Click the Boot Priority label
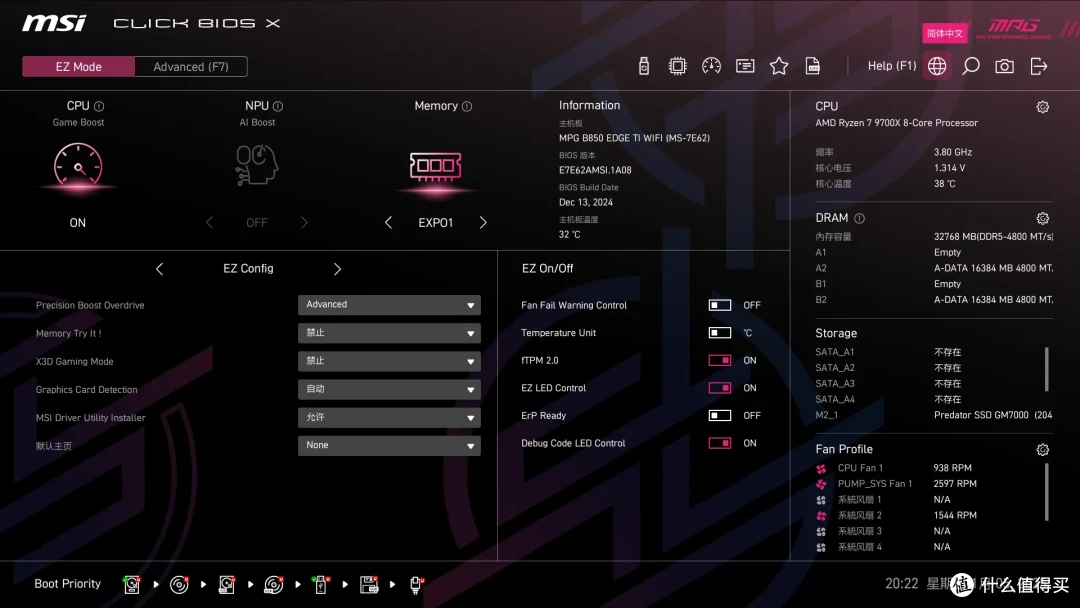The image size is (1080, 608). coord(68,584)
